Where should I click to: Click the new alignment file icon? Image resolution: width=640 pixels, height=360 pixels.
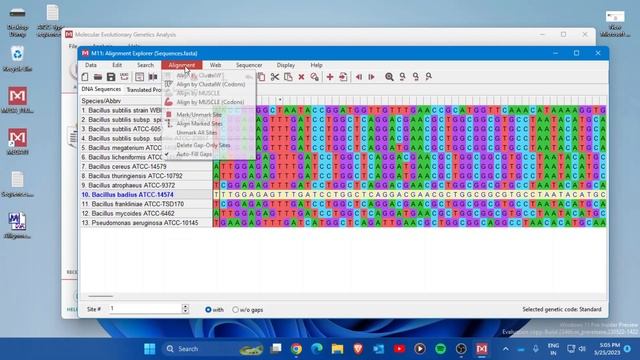[85, 77]
